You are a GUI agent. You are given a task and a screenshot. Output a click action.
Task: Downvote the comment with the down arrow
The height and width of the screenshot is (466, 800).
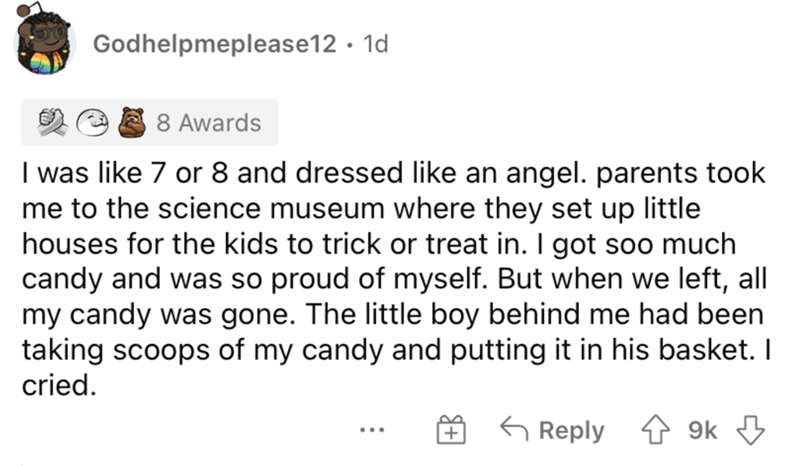pos(749,430)
